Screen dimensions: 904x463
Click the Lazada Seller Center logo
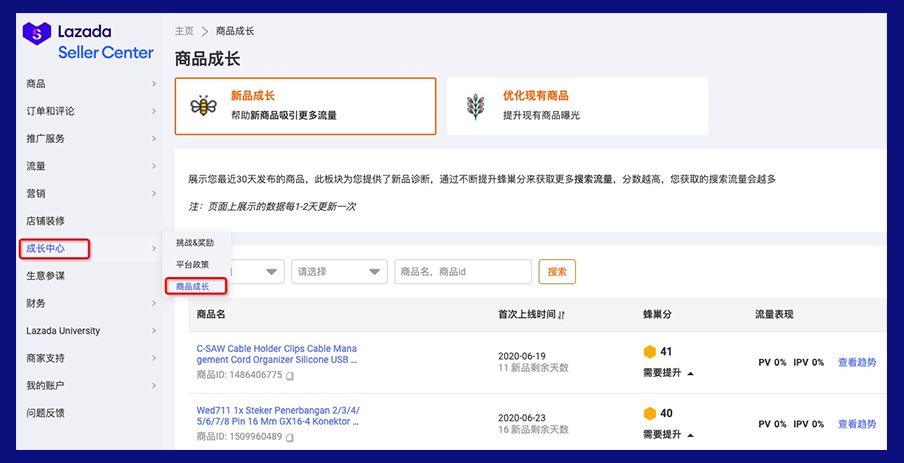(88, 42)
